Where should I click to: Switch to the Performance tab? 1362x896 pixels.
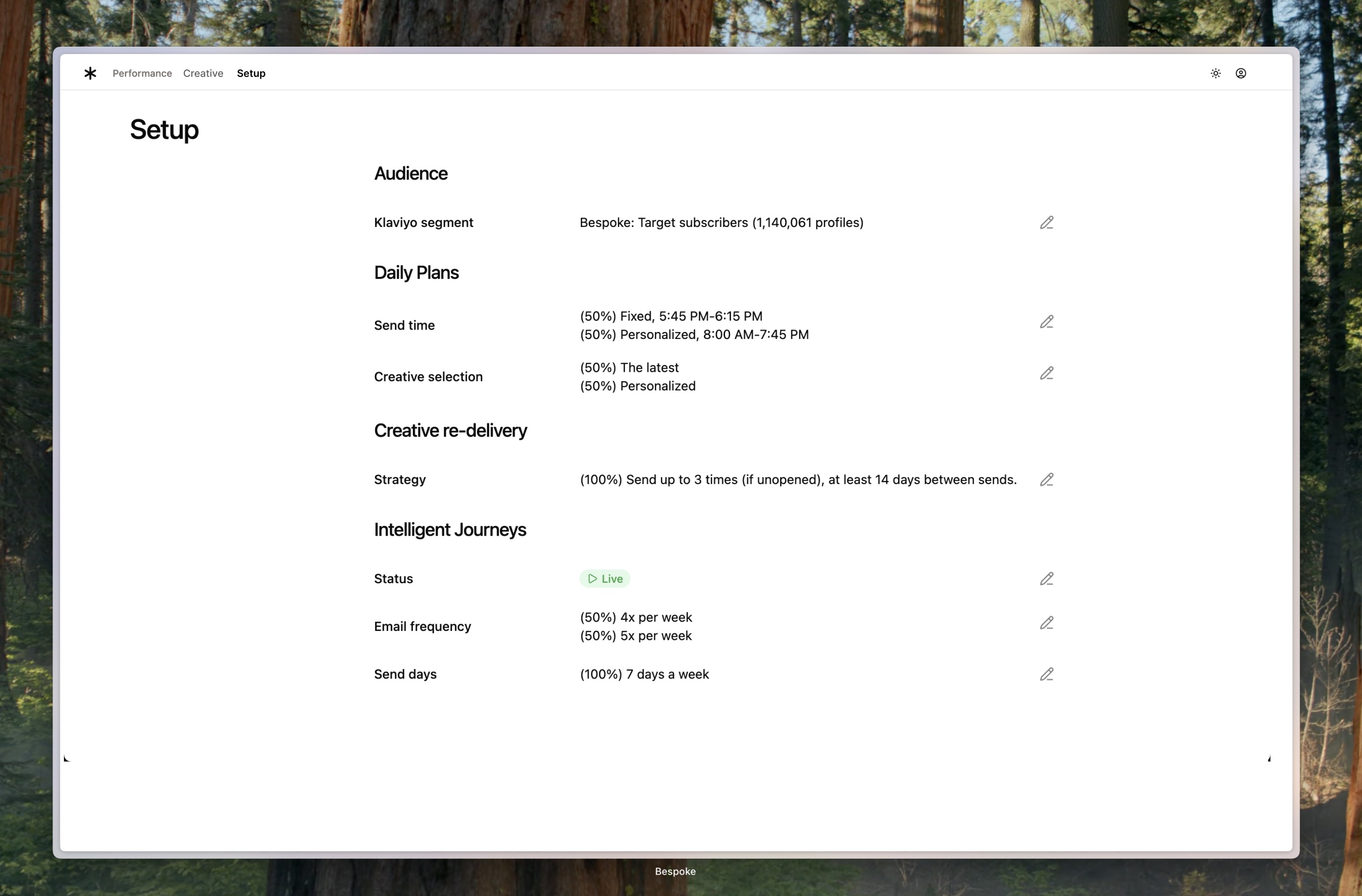(142, 73)
